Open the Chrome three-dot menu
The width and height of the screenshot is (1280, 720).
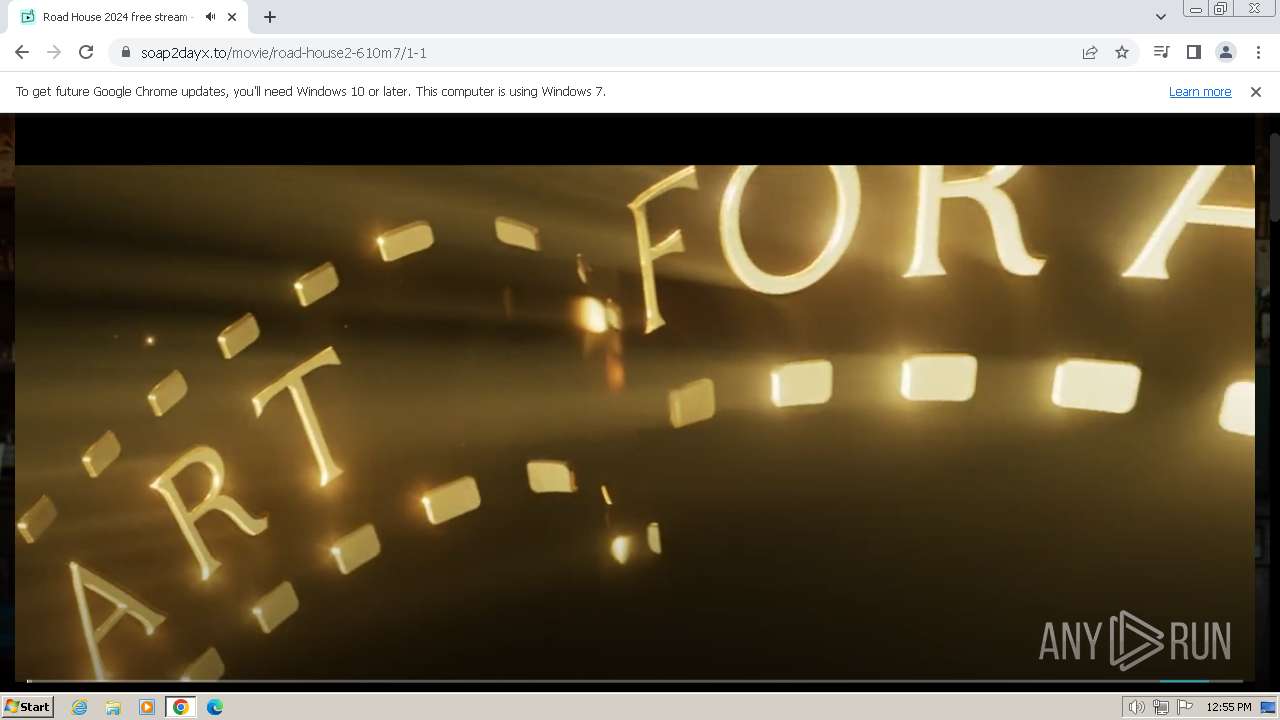[1258, 52]
